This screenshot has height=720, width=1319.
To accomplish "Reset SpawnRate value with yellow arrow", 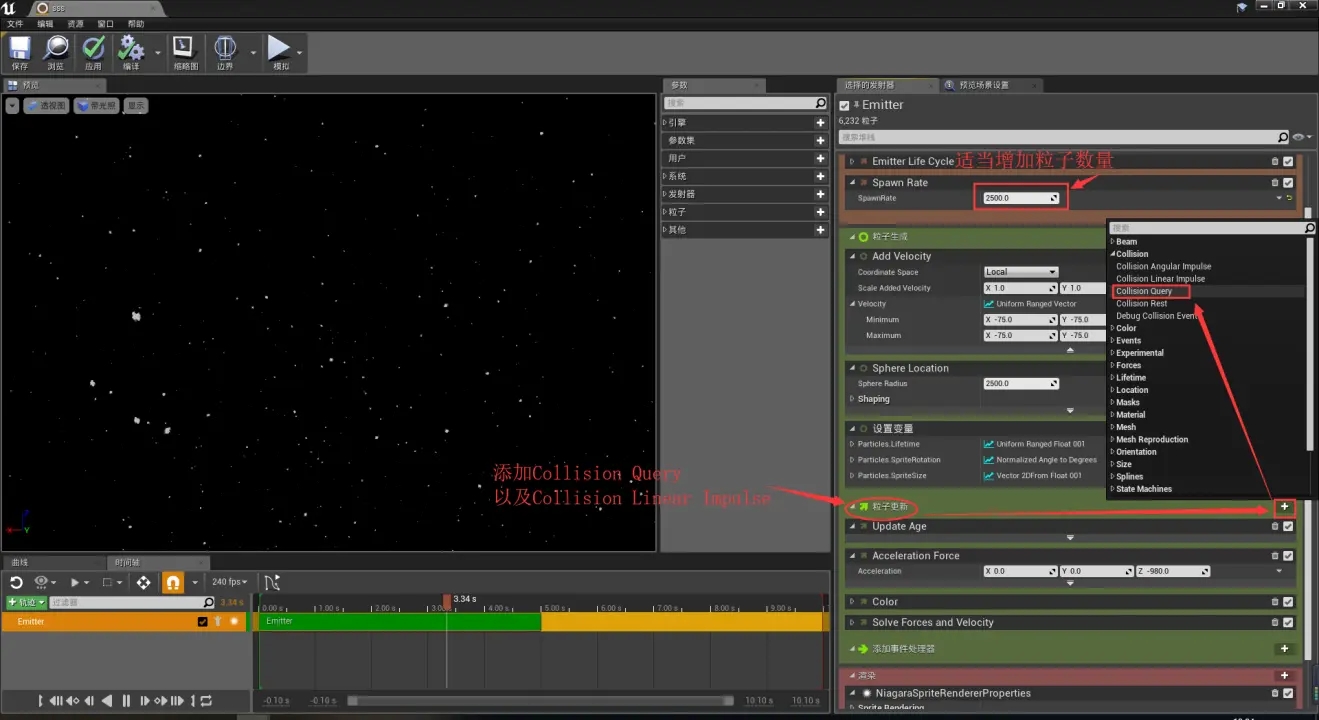I will 1290,198.
